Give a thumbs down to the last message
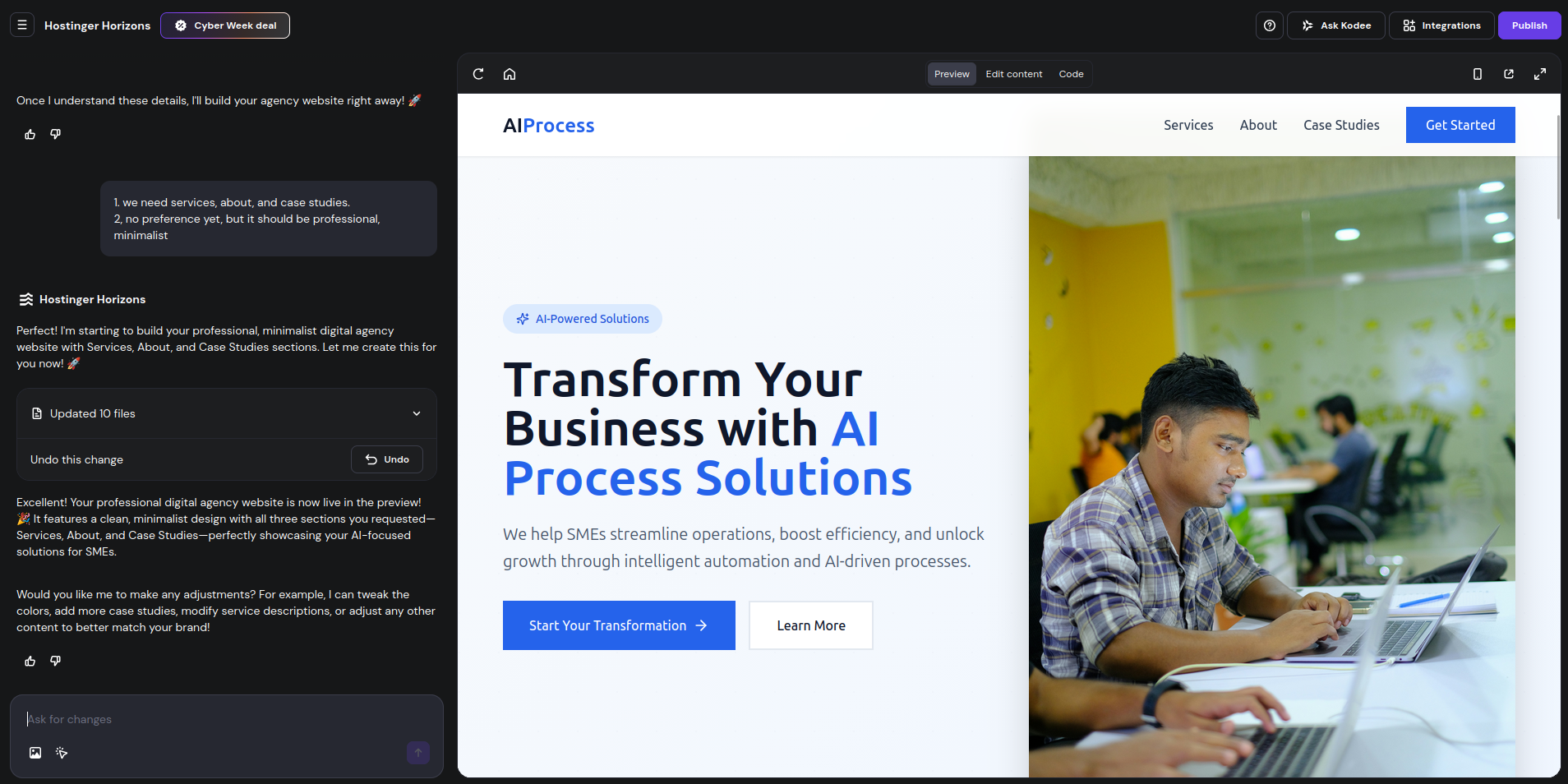 (x=55, y=661)
